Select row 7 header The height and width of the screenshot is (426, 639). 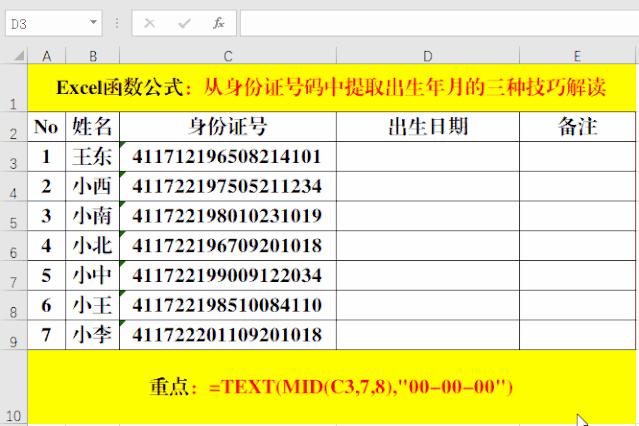coord(13,276)
